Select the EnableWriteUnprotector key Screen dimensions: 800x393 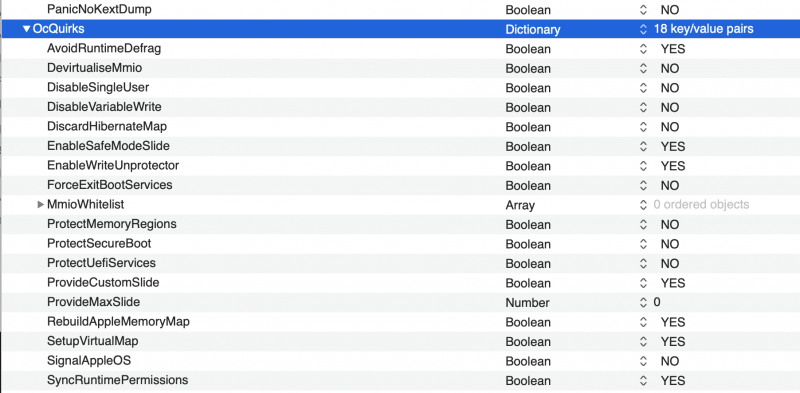tap(113, 166)
